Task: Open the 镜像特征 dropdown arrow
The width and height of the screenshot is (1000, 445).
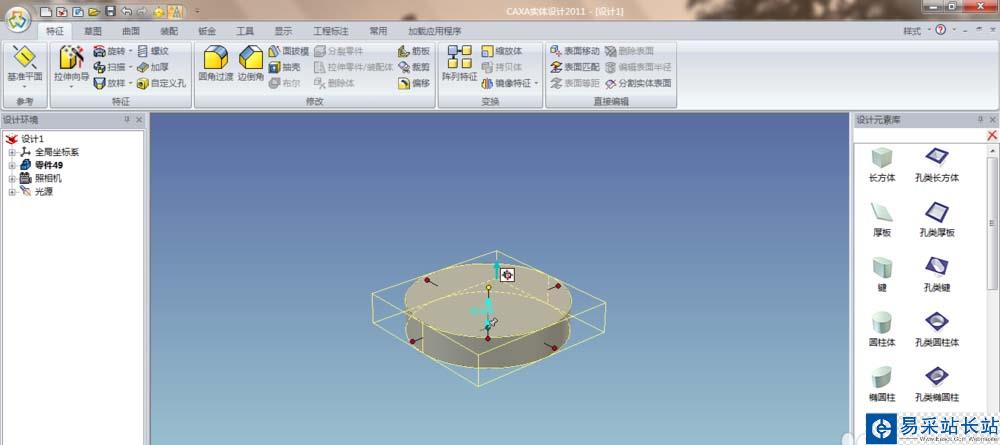Action: [x=536, y=83]
